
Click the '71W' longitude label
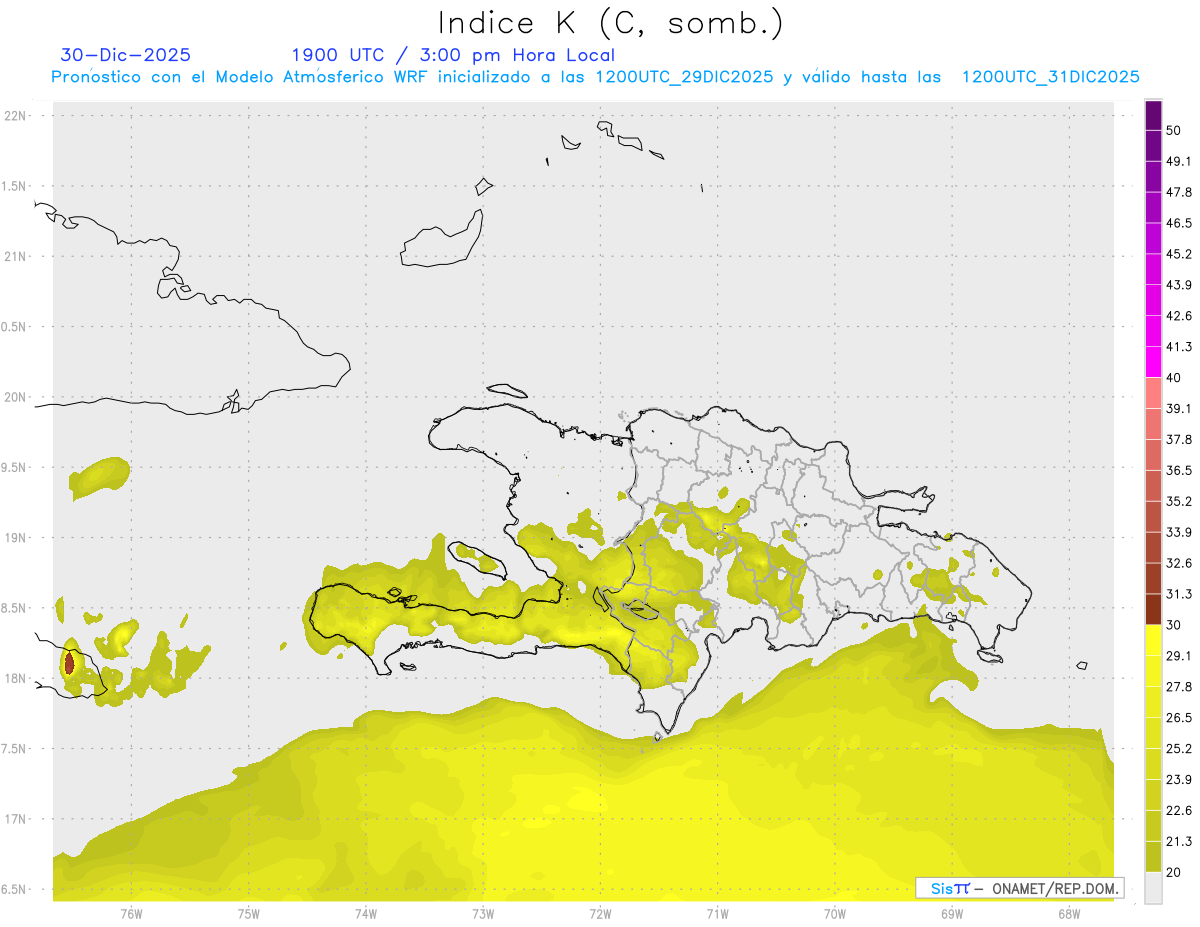point(717,914)
